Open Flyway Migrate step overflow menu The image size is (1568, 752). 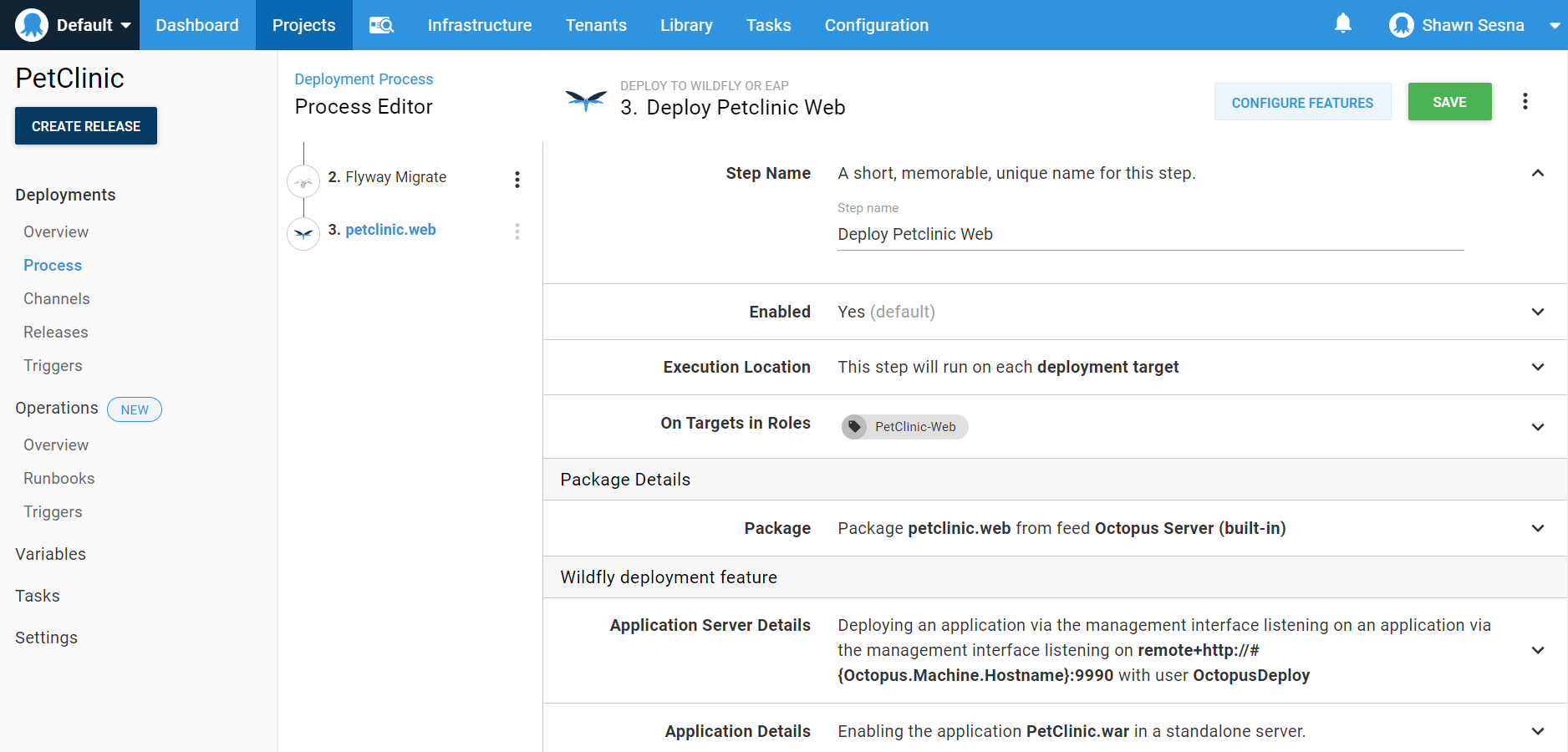click(517, 180)
